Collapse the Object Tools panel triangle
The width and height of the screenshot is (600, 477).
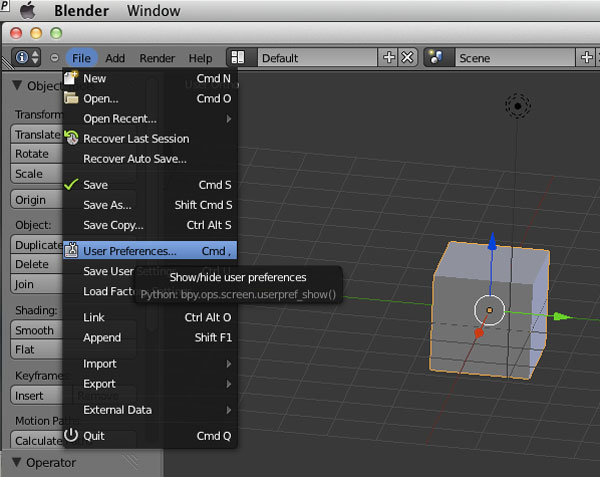pos(17,85)
